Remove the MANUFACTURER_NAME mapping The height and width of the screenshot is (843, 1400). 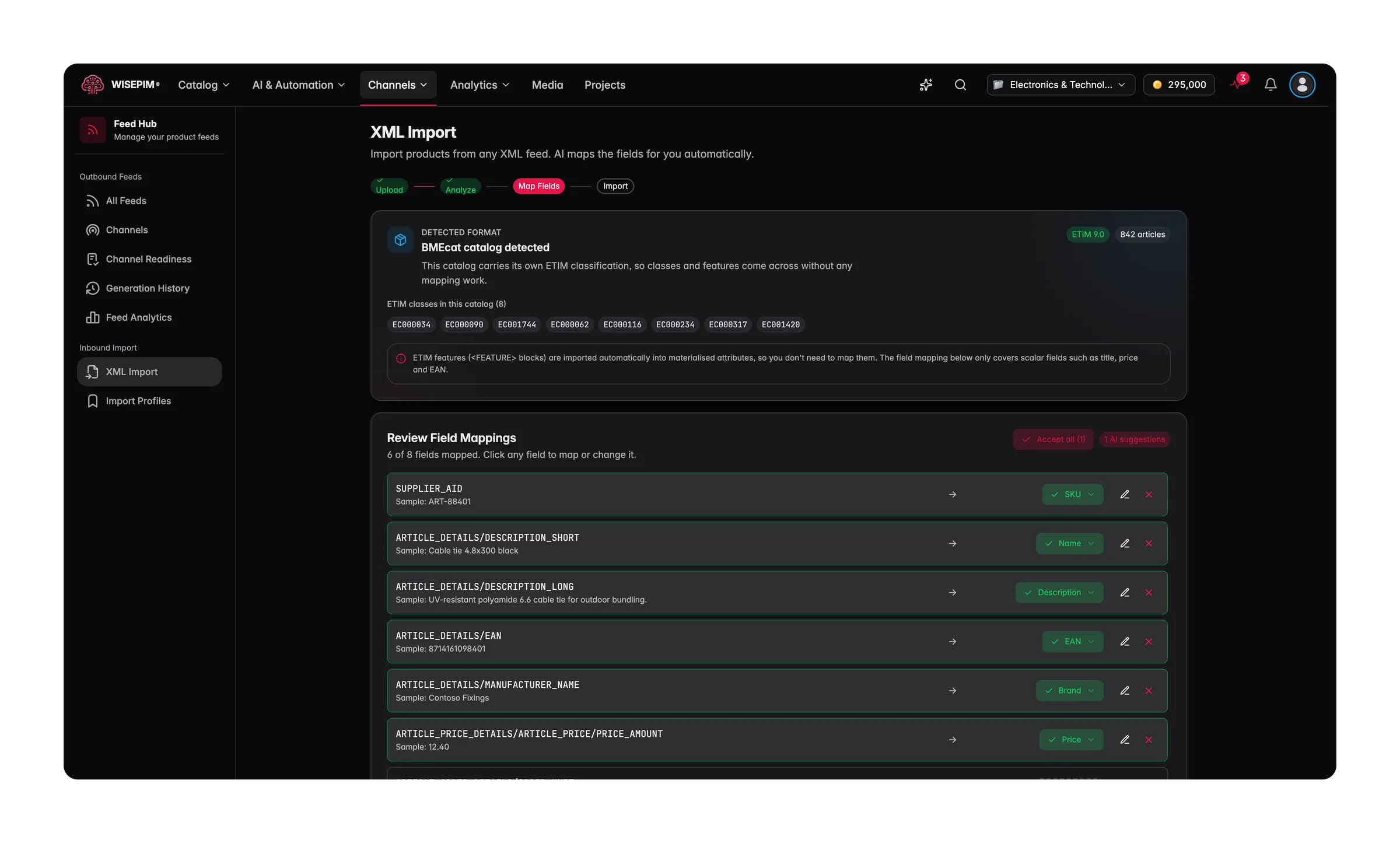[1149, 691]
